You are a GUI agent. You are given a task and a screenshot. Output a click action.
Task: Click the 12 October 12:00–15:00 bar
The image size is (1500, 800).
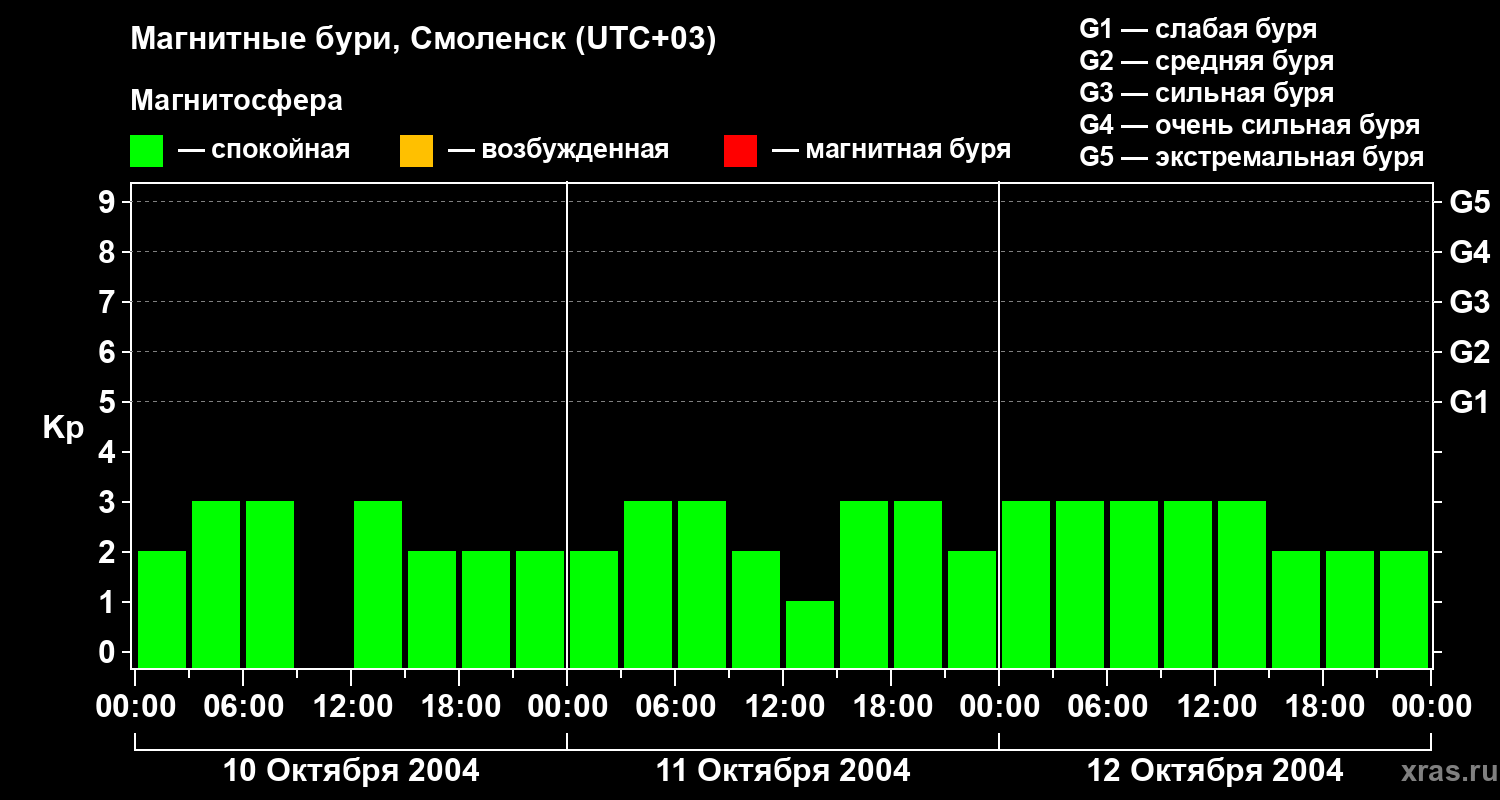click(1242, 584)
